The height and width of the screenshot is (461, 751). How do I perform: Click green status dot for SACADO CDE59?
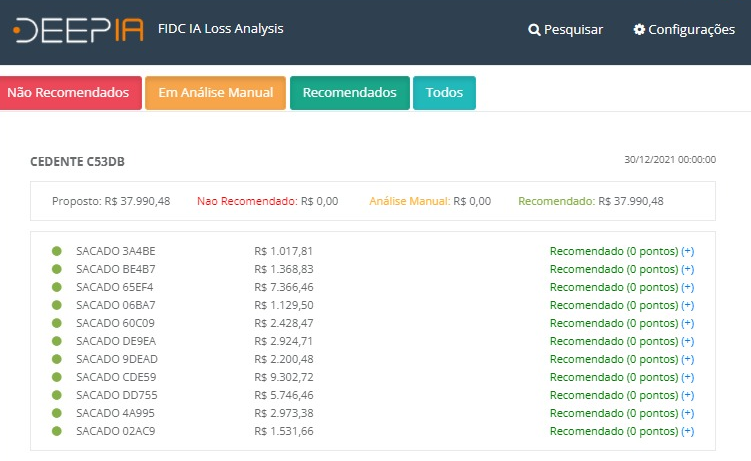click(x=57, y=377)
